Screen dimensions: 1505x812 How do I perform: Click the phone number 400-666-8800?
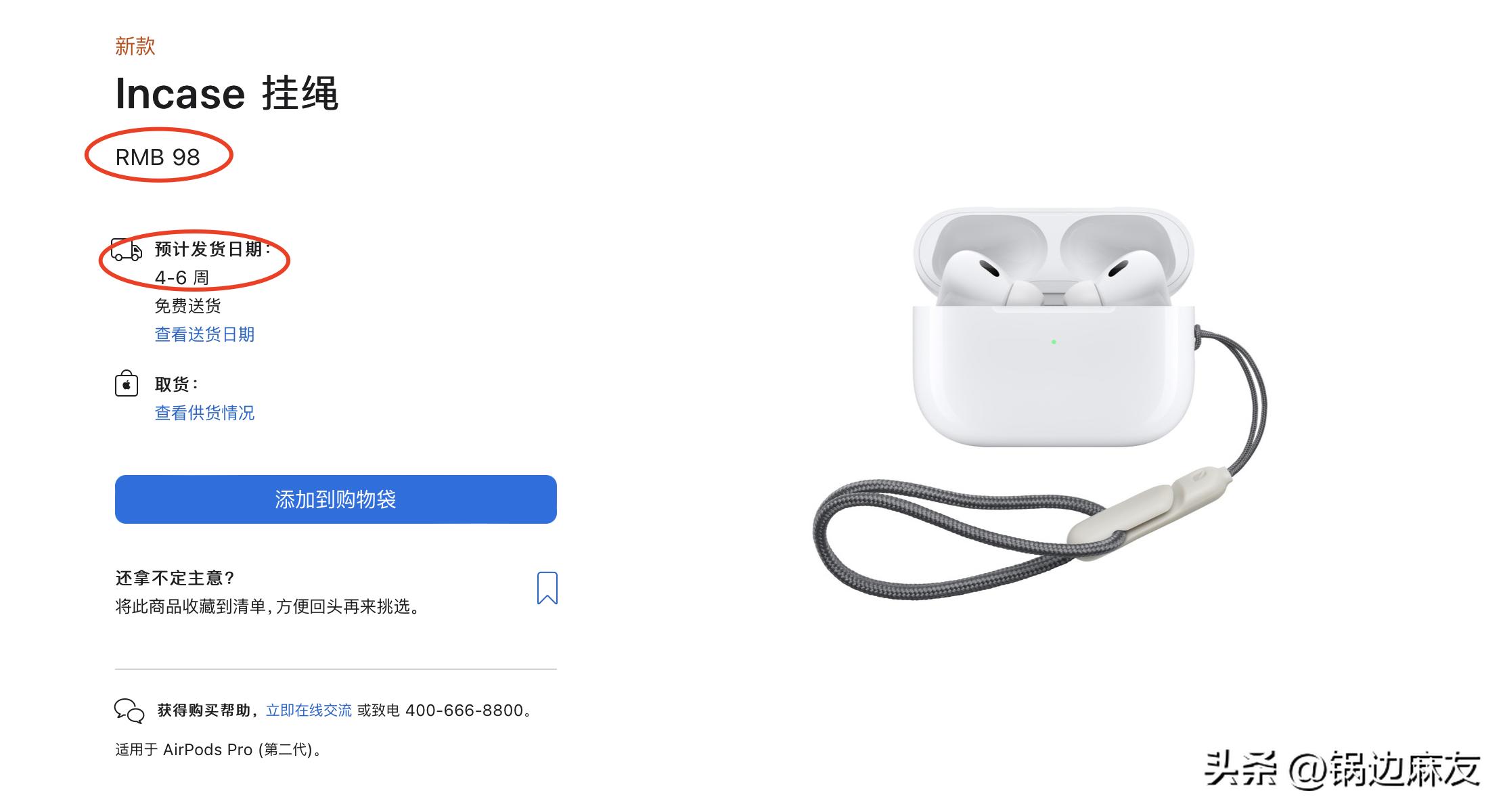coord(464,710)
